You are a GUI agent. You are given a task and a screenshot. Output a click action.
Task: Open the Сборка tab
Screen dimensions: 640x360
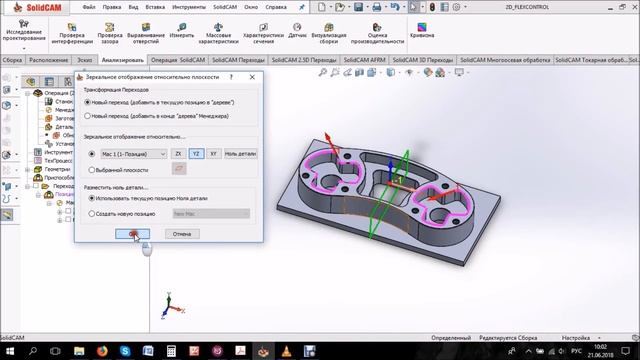tap(12, 60)
